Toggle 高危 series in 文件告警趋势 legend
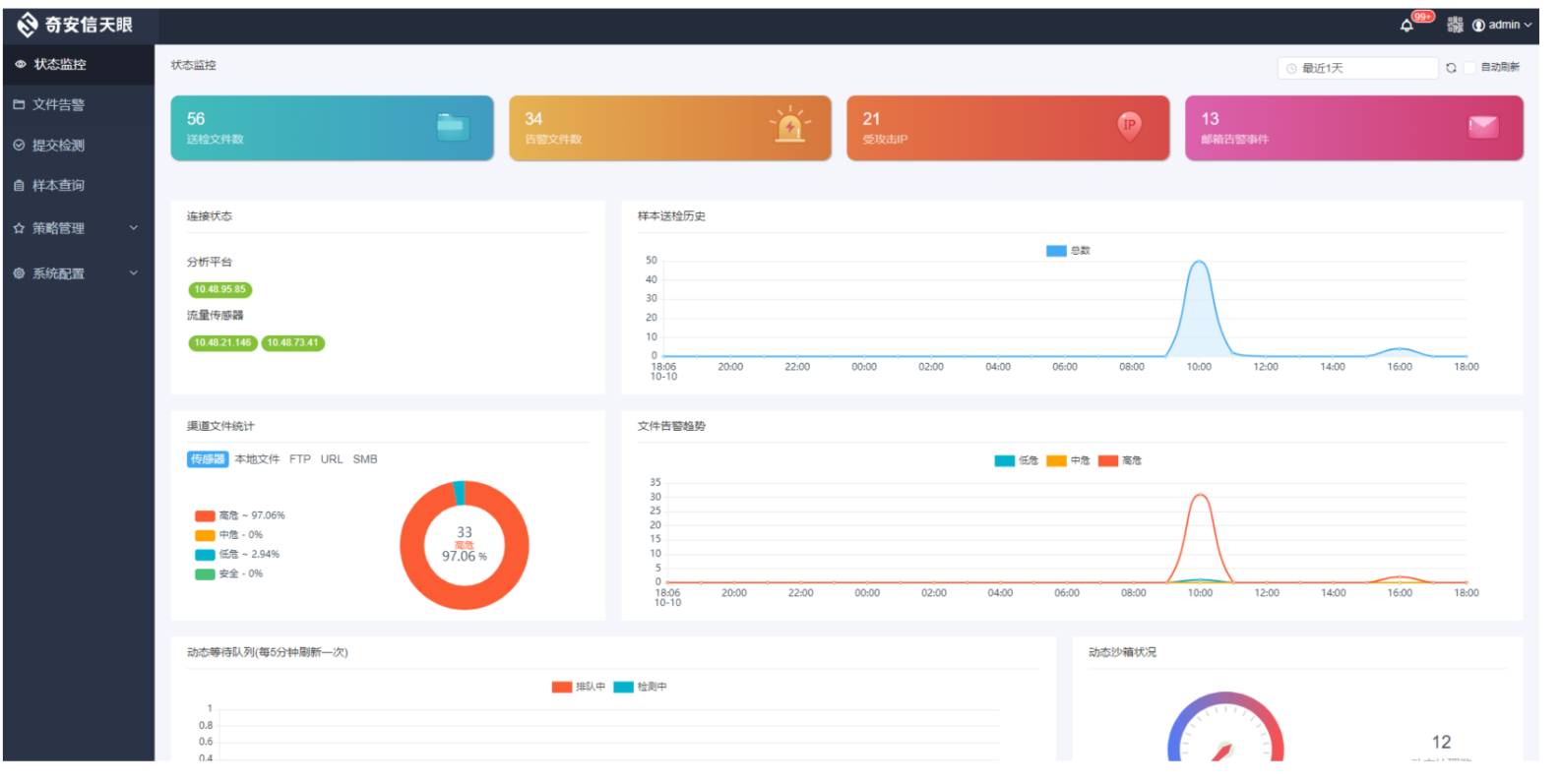 pyautogui.click(x=1120, y=460)
